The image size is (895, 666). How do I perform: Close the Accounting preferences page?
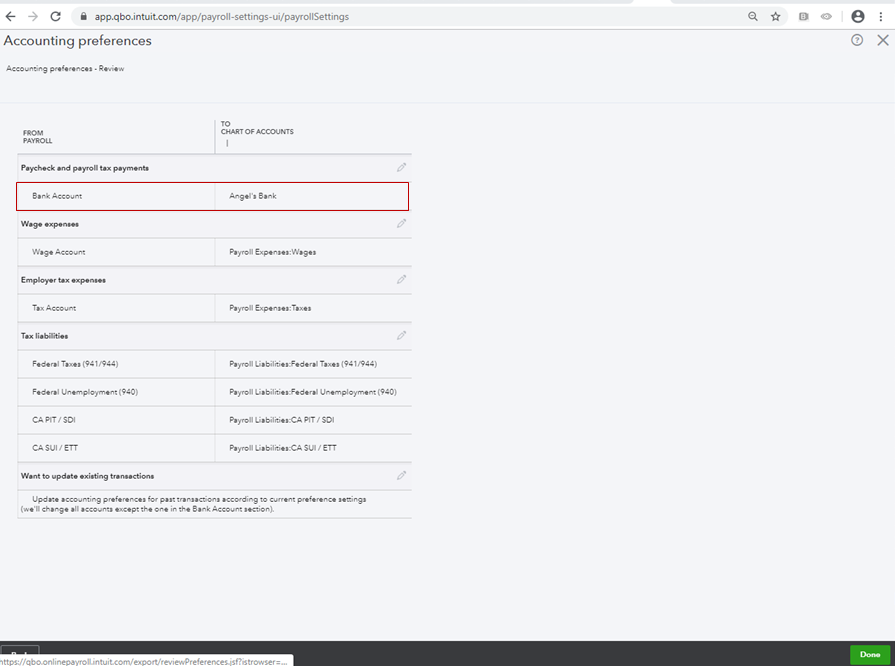pos(882,41)
